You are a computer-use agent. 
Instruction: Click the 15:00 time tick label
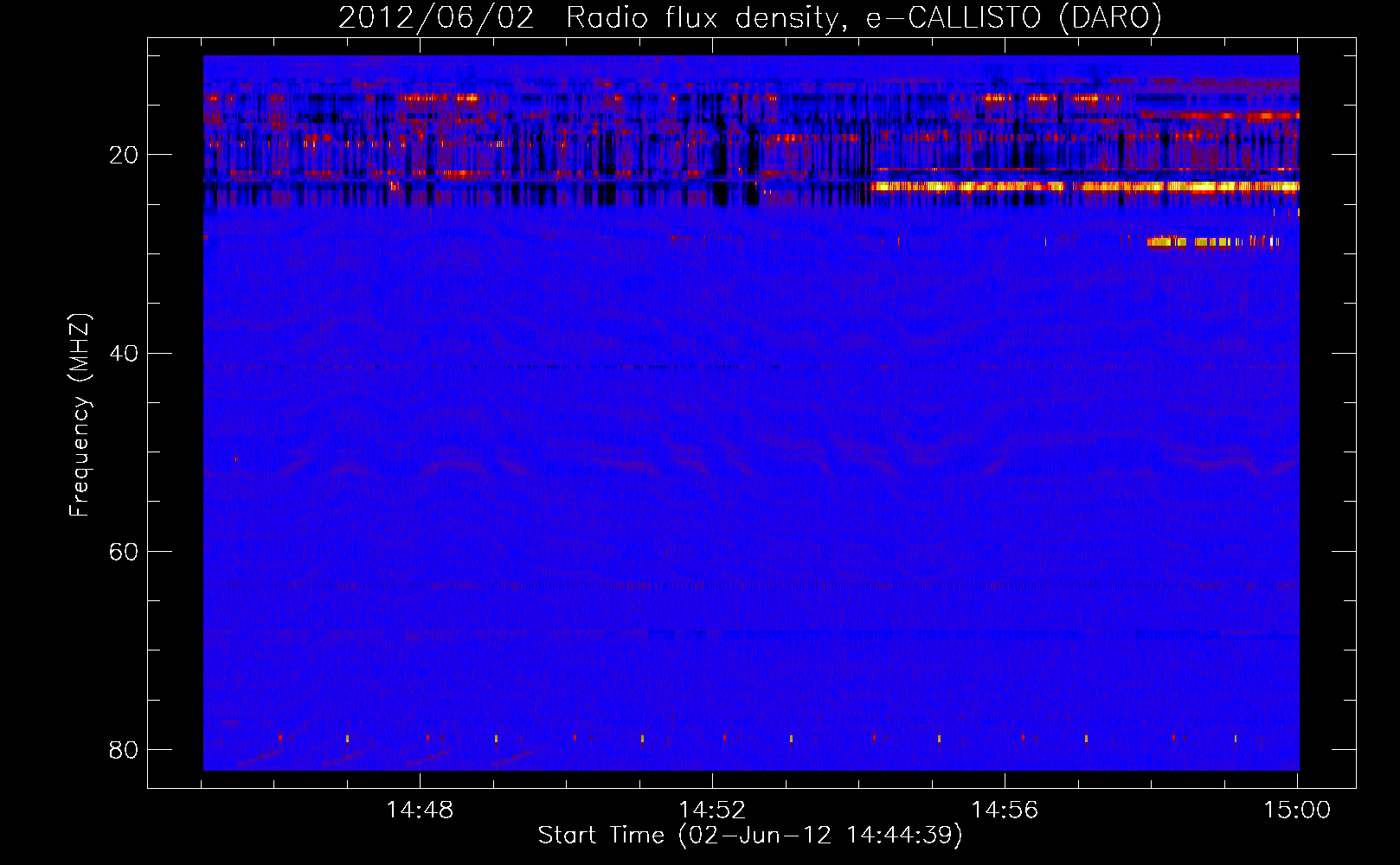click(1297, 811)
